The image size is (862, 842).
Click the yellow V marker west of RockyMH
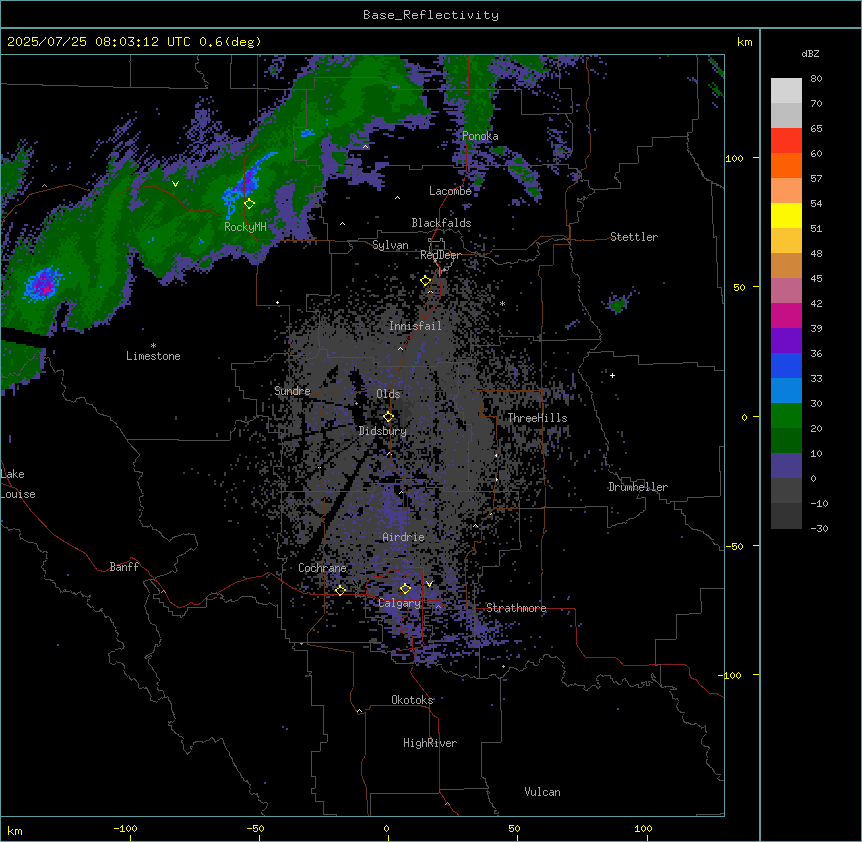coord(175,184)
